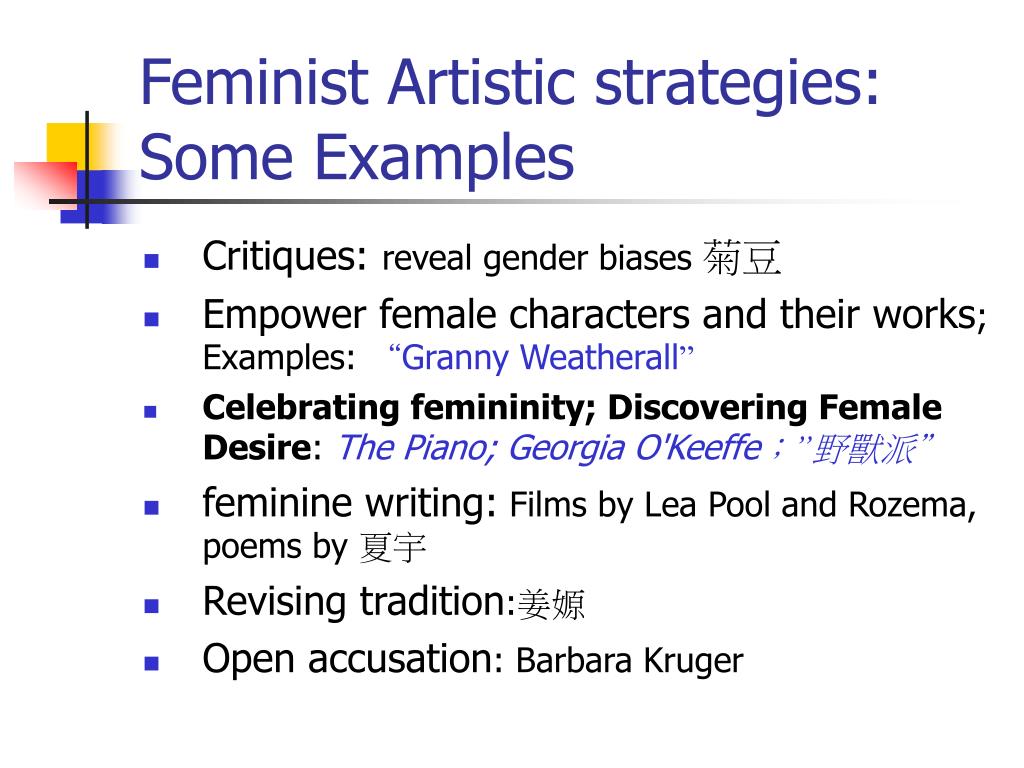Click the 姜嫄 characters after Revising tradition
This screenshot has width=1024, height=768.
tap(551, 604)
